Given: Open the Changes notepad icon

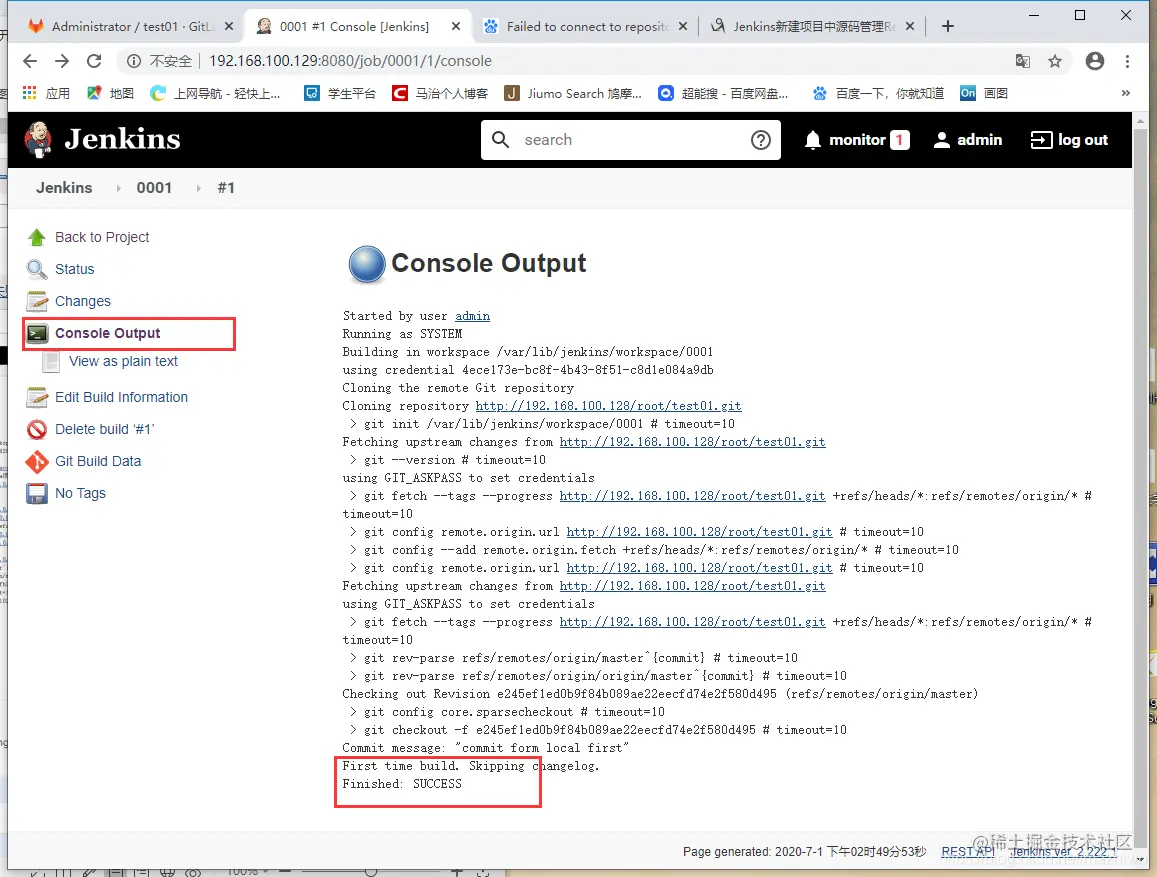Looking at the screenshot, I should click(37, 301).
